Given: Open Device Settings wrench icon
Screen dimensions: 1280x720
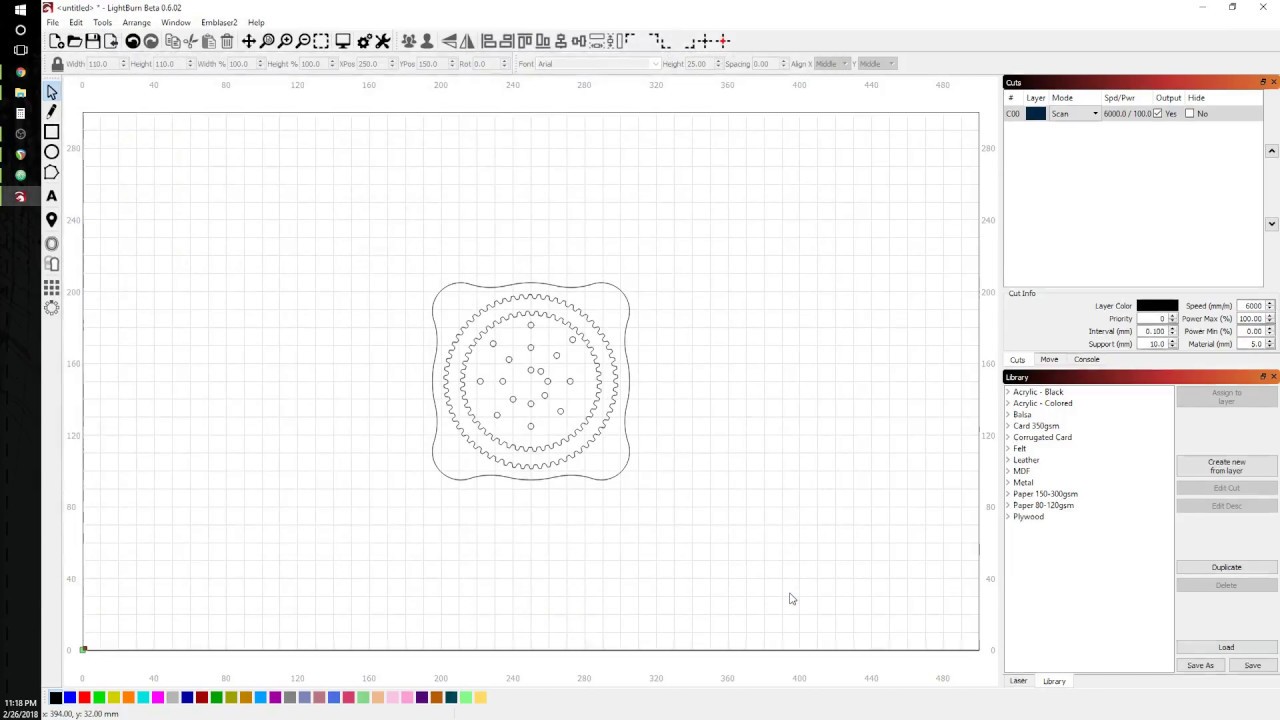Looking at the screenshot, I should pyautogui.click(x=382, y=41).
